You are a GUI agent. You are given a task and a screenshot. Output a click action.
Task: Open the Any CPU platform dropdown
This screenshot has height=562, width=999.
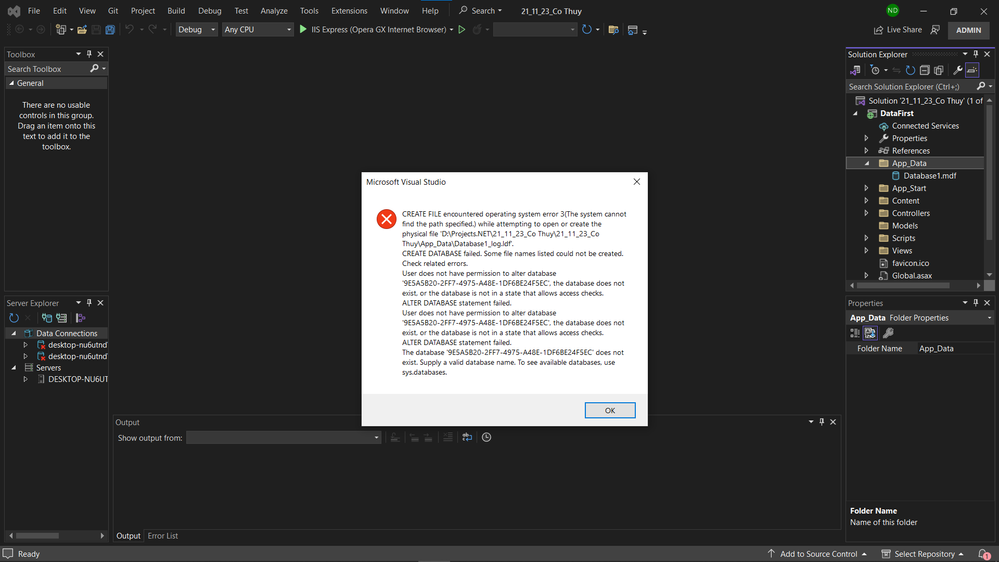tap(257, 29)
